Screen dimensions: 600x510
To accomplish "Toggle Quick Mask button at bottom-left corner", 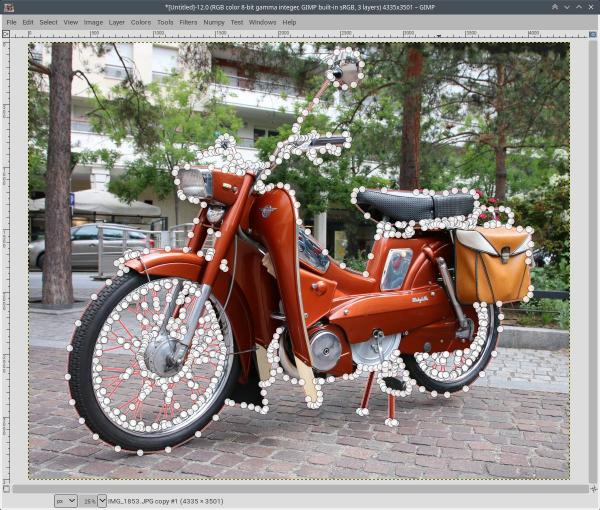I will 6,489.
